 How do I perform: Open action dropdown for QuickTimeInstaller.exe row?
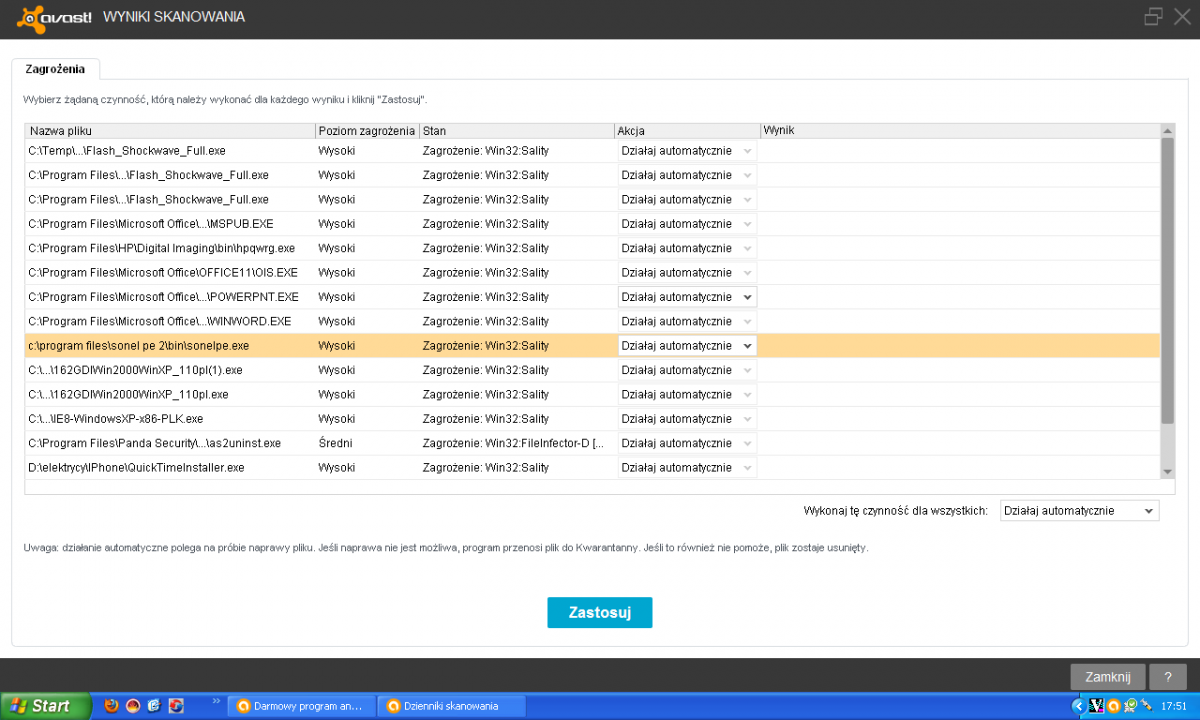point(687,467)
